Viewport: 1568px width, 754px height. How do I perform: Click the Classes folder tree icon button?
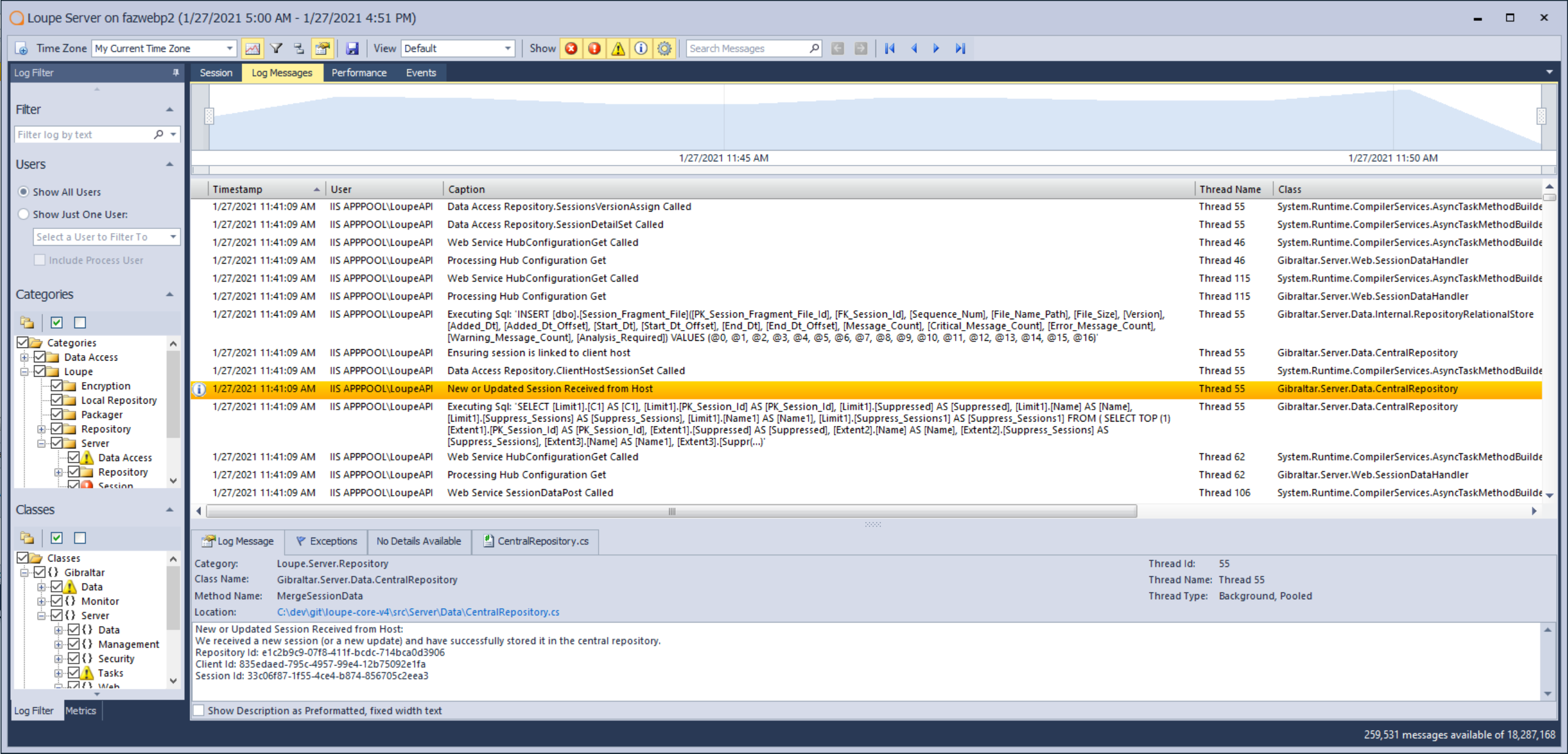[27, 538]
